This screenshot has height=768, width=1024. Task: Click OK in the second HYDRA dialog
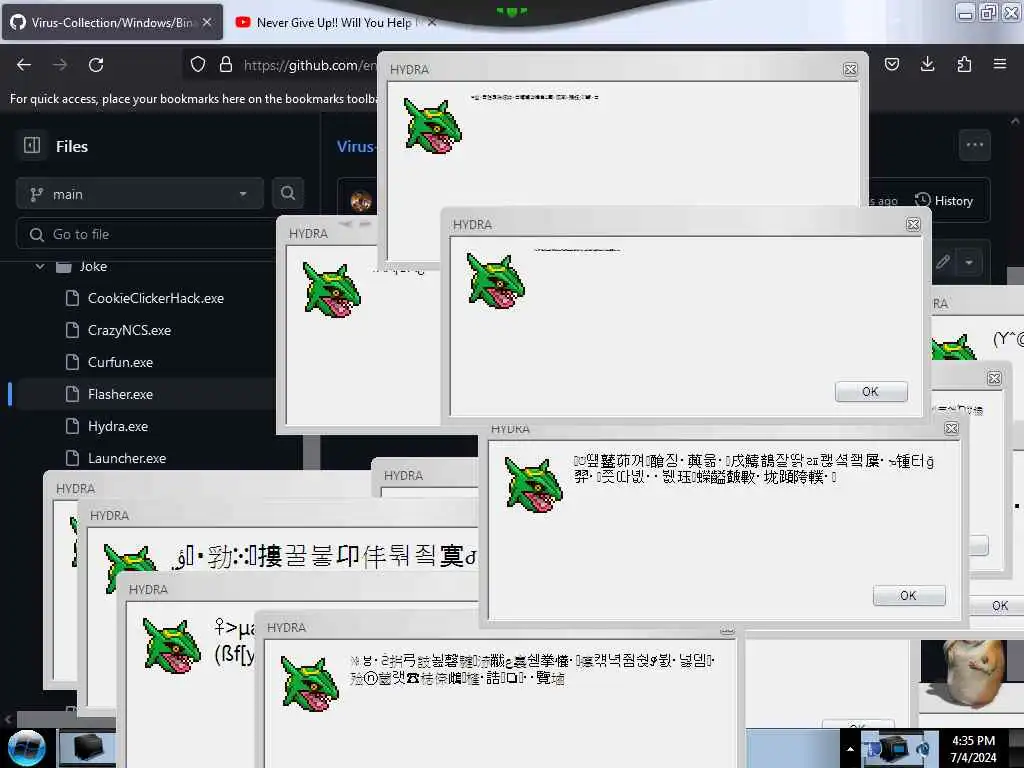pyautogui.click(x=871, y=391)
